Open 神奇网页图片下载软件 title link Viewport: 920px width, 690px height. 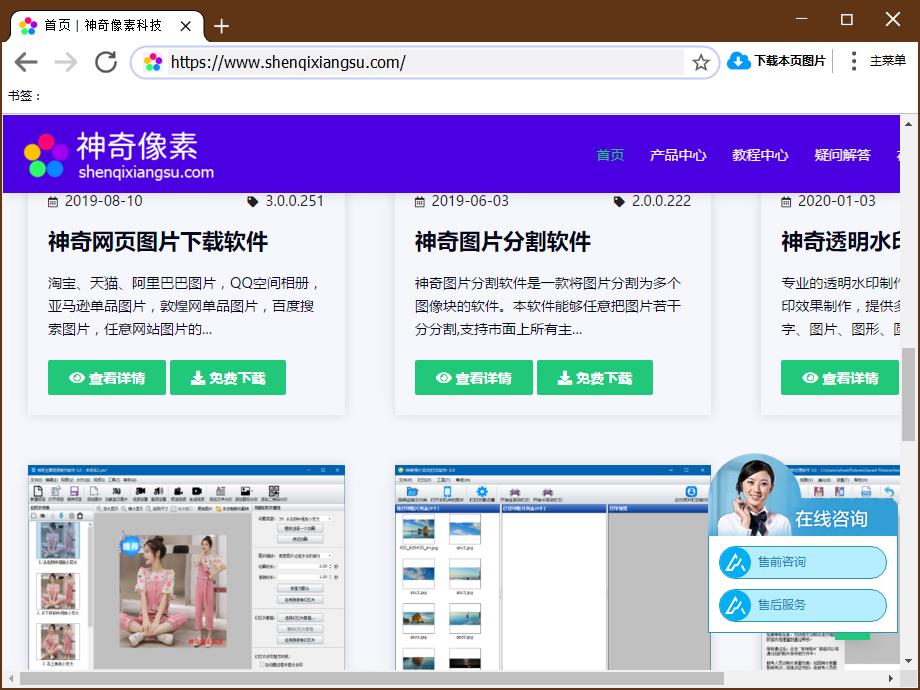coord(158,242)
